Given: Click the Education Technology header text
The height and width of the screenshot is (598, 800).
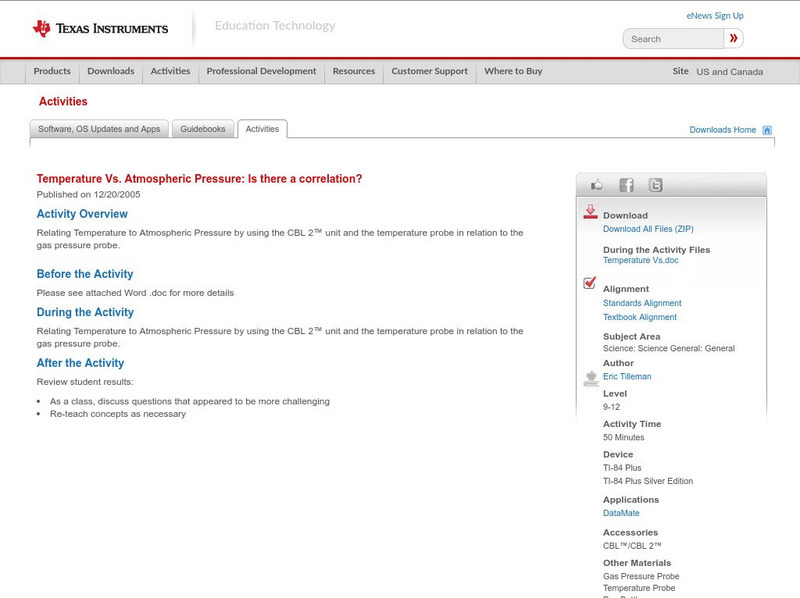Looking at the screenshot, I should (275, 26).
